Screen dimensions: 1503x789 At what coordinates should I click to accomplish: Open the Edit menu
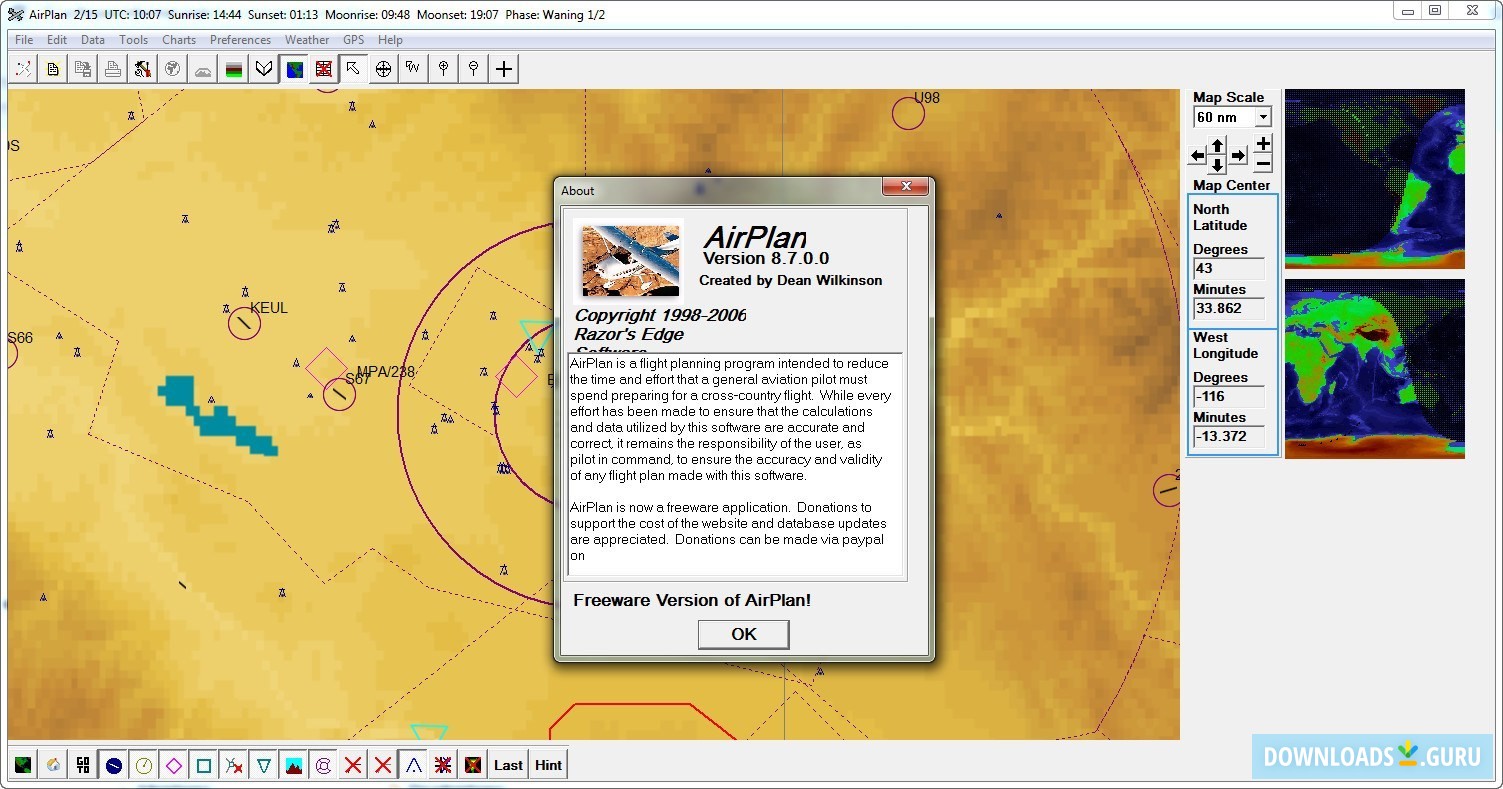(x=57, y=40)
